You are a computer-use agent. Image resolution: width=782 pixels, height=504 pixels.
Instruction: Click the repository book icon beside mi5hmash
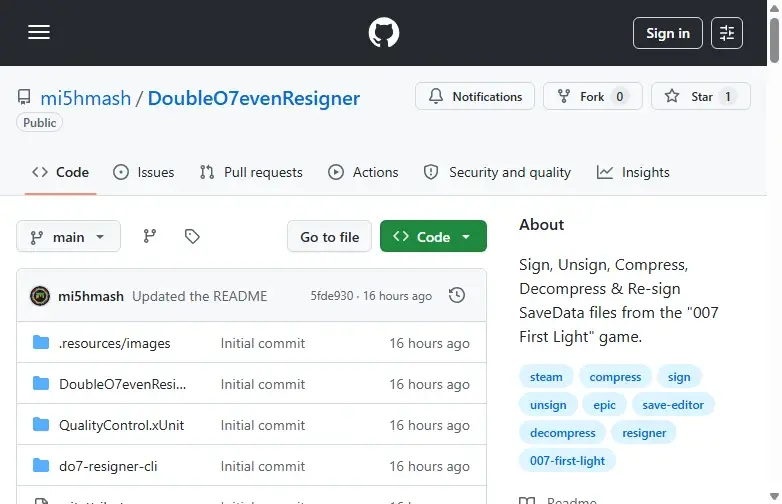[24, 97]
